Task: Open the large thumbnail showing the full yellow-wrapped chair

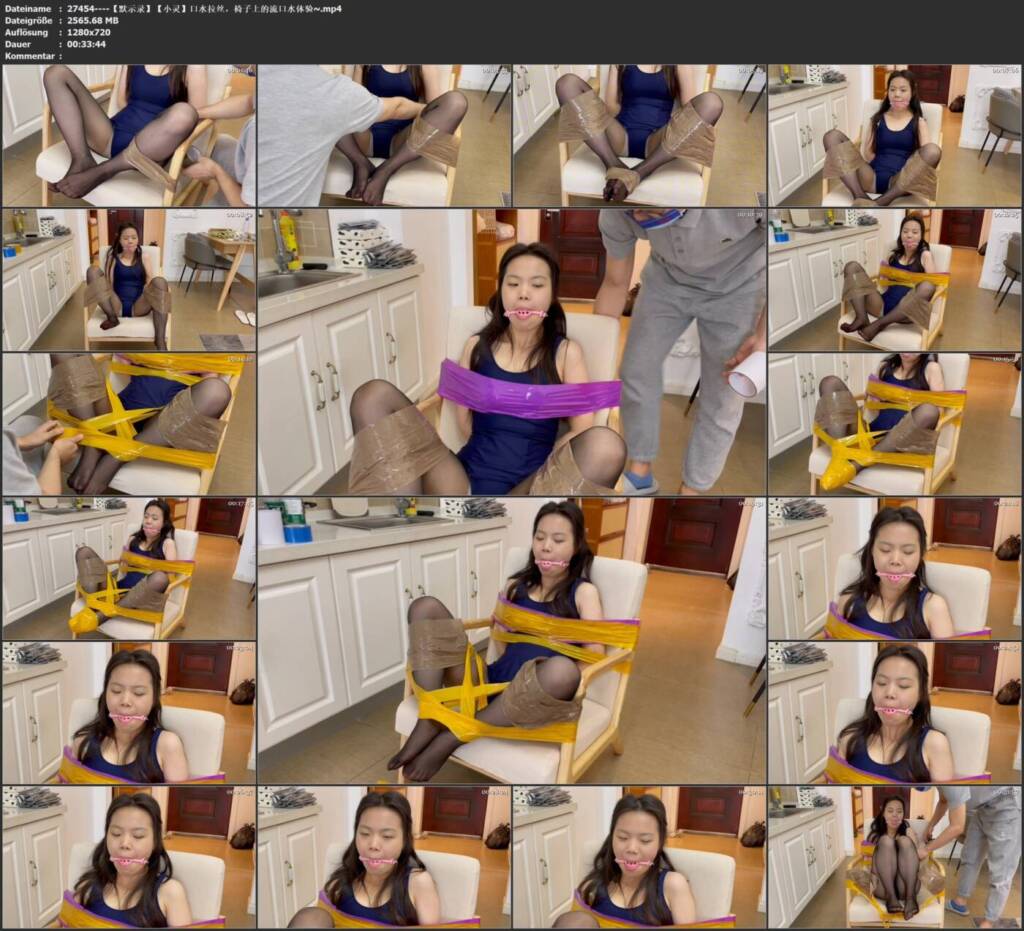Action: [x=511, y=640]
